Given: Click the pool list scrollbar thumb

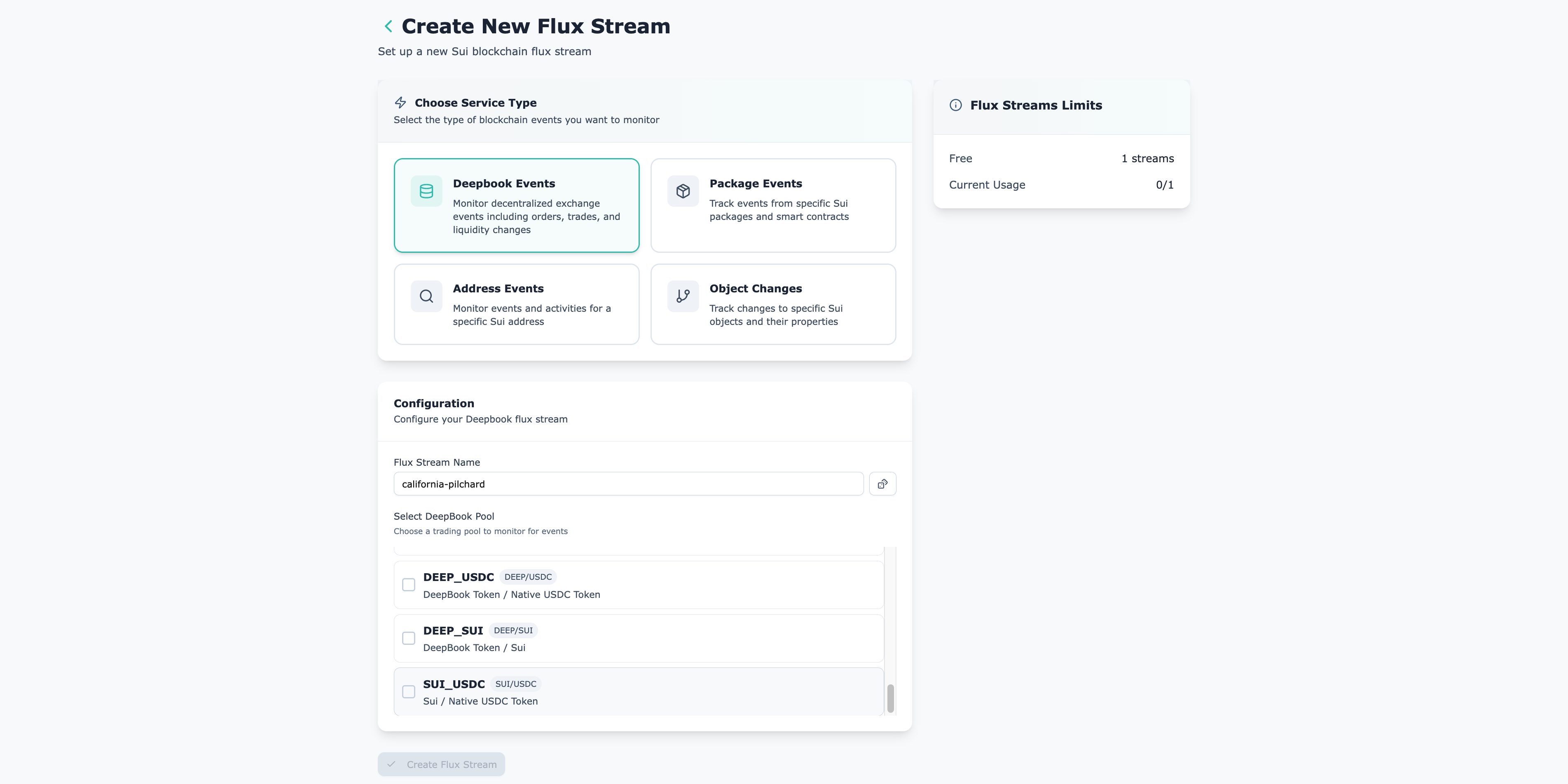Looking at the screenshot, I should tap(890, 698).
